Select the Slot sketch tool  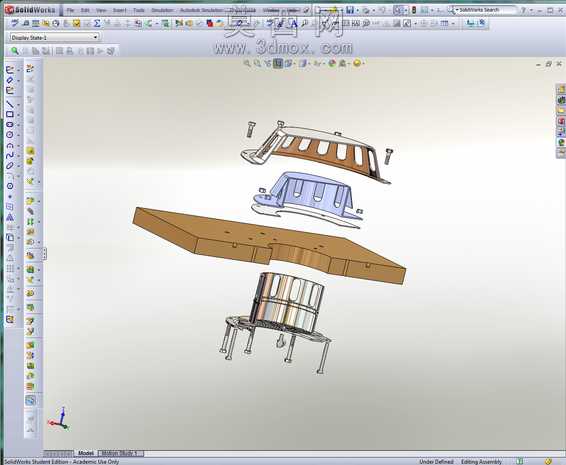[10, 125]
